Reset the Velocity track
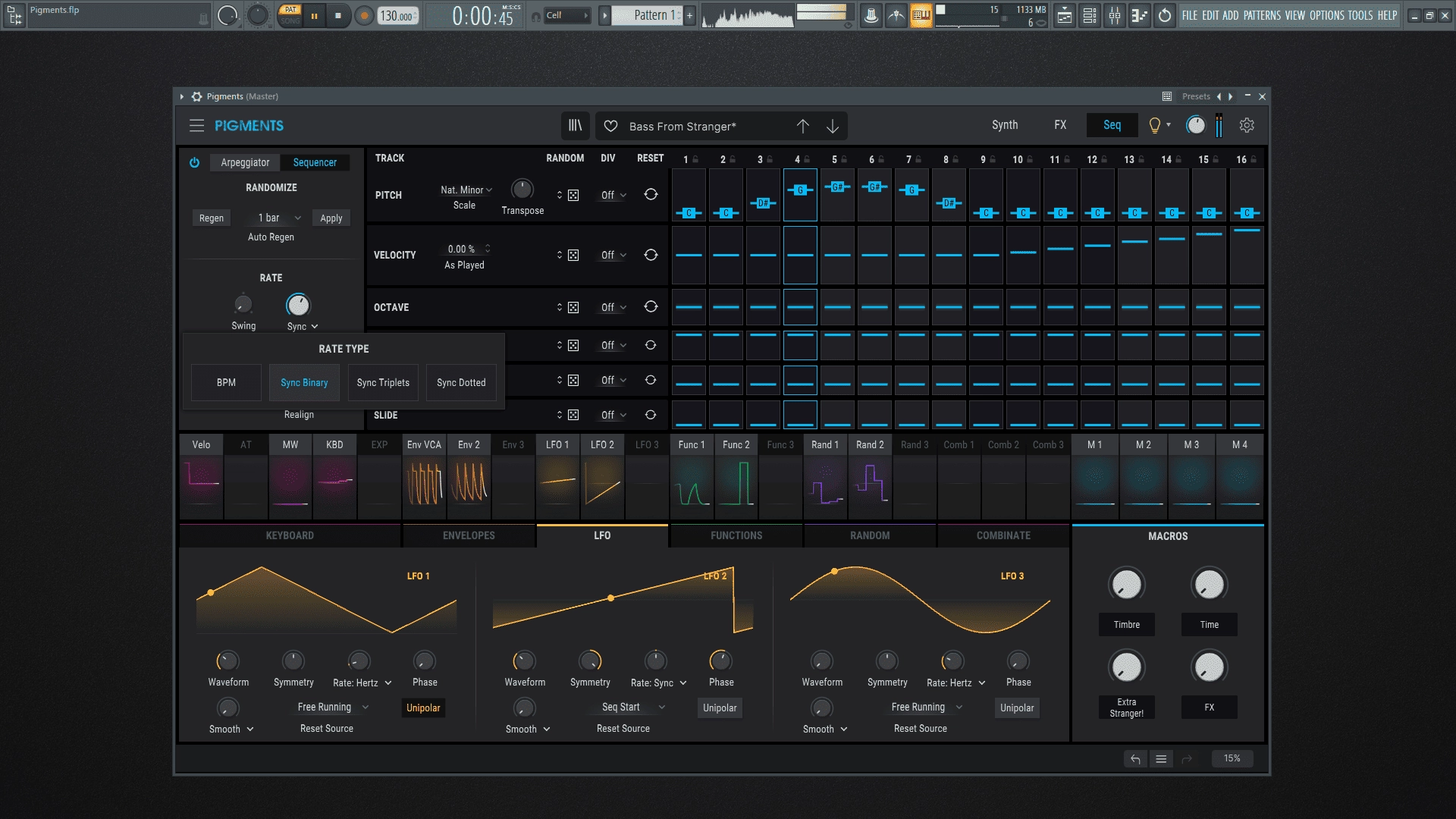The image size is (1456, 819). [651, 255]
